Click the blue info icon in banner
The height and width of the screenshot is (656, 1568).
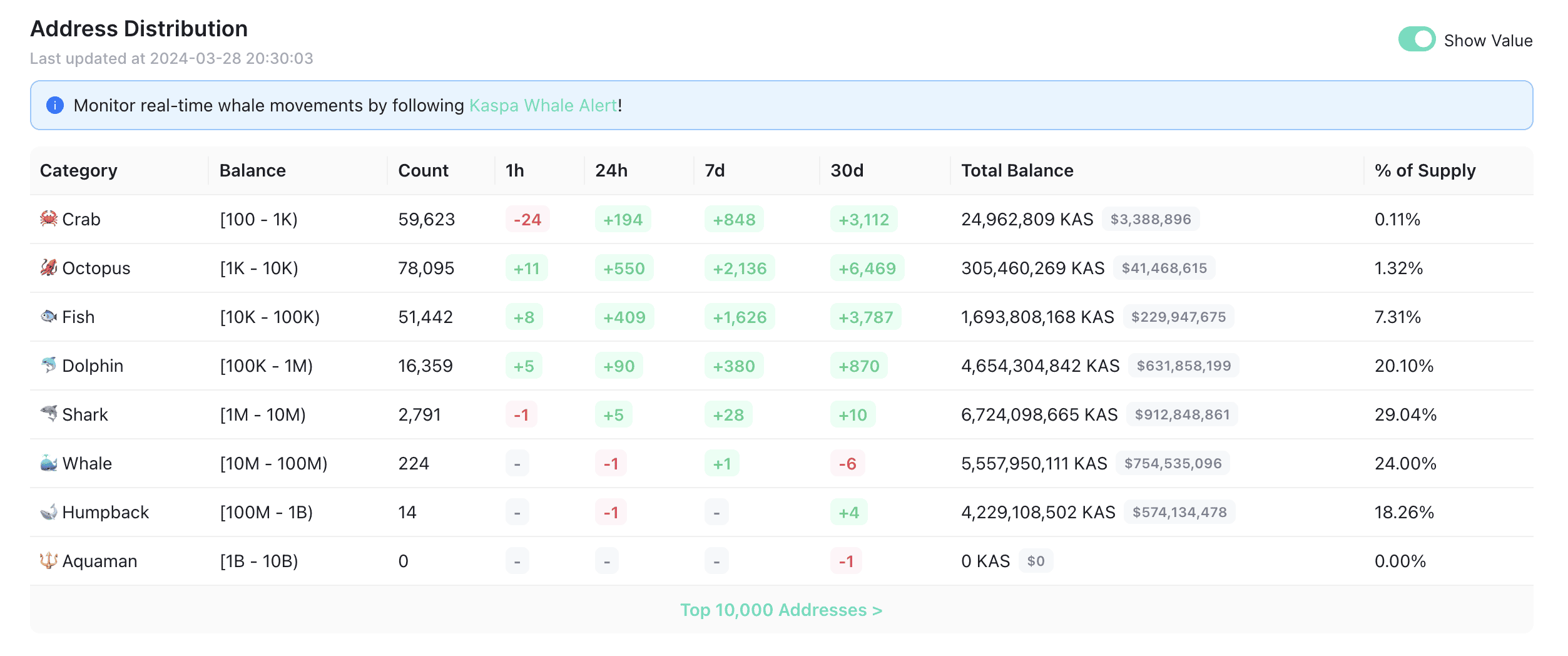pos(55,105)
